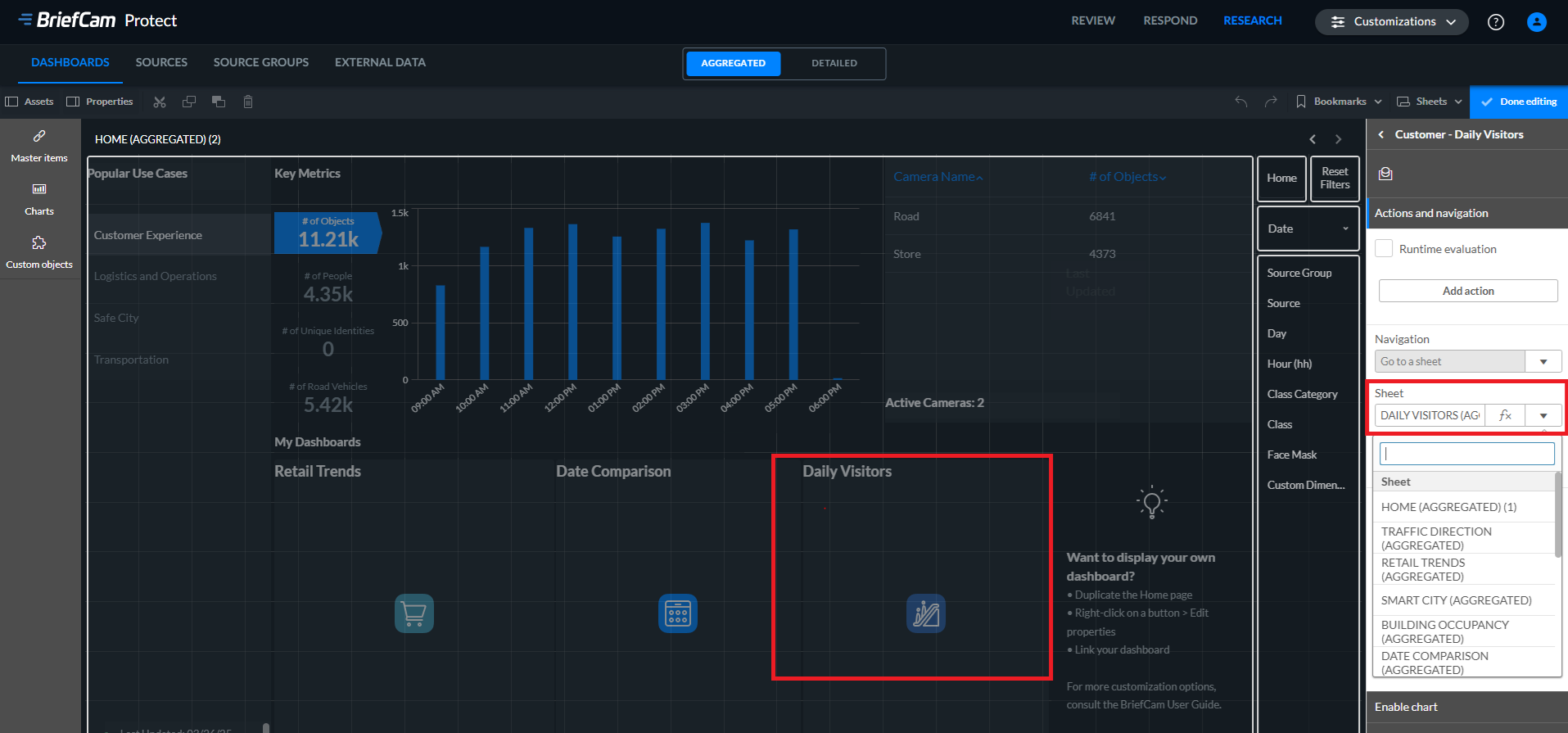Click the sheet search input field
The width and height of the screenshot is (1568, 733).
[x=1467, y=454]
